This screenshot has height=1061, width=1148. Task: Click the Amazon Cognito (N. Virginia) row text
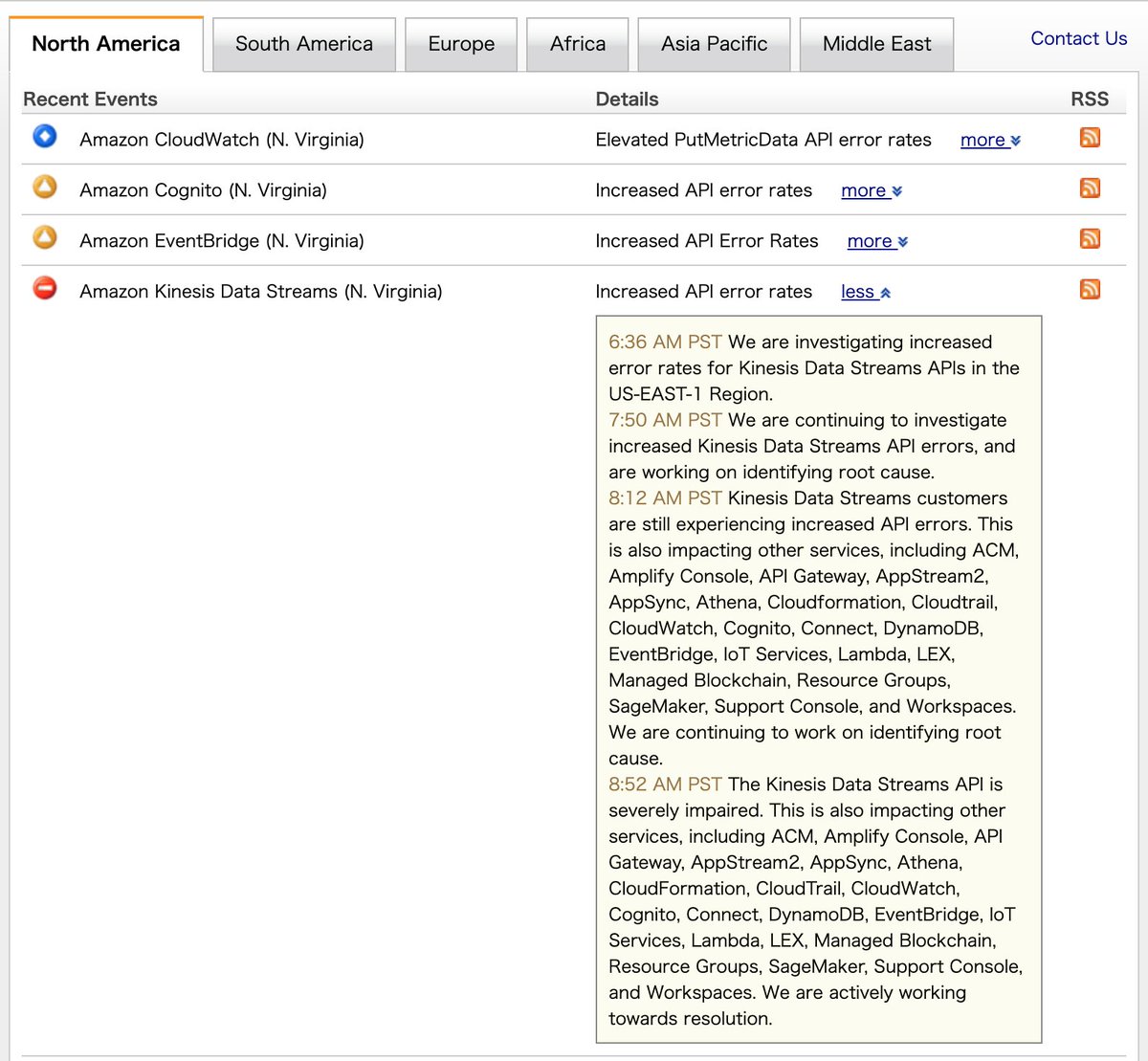tap(203, 190)
